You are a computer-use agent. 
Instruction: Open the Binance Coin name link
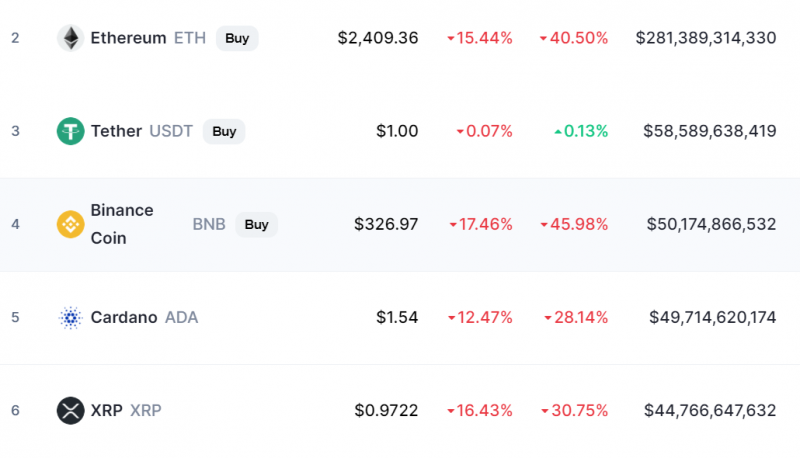(x=122, y=224)
